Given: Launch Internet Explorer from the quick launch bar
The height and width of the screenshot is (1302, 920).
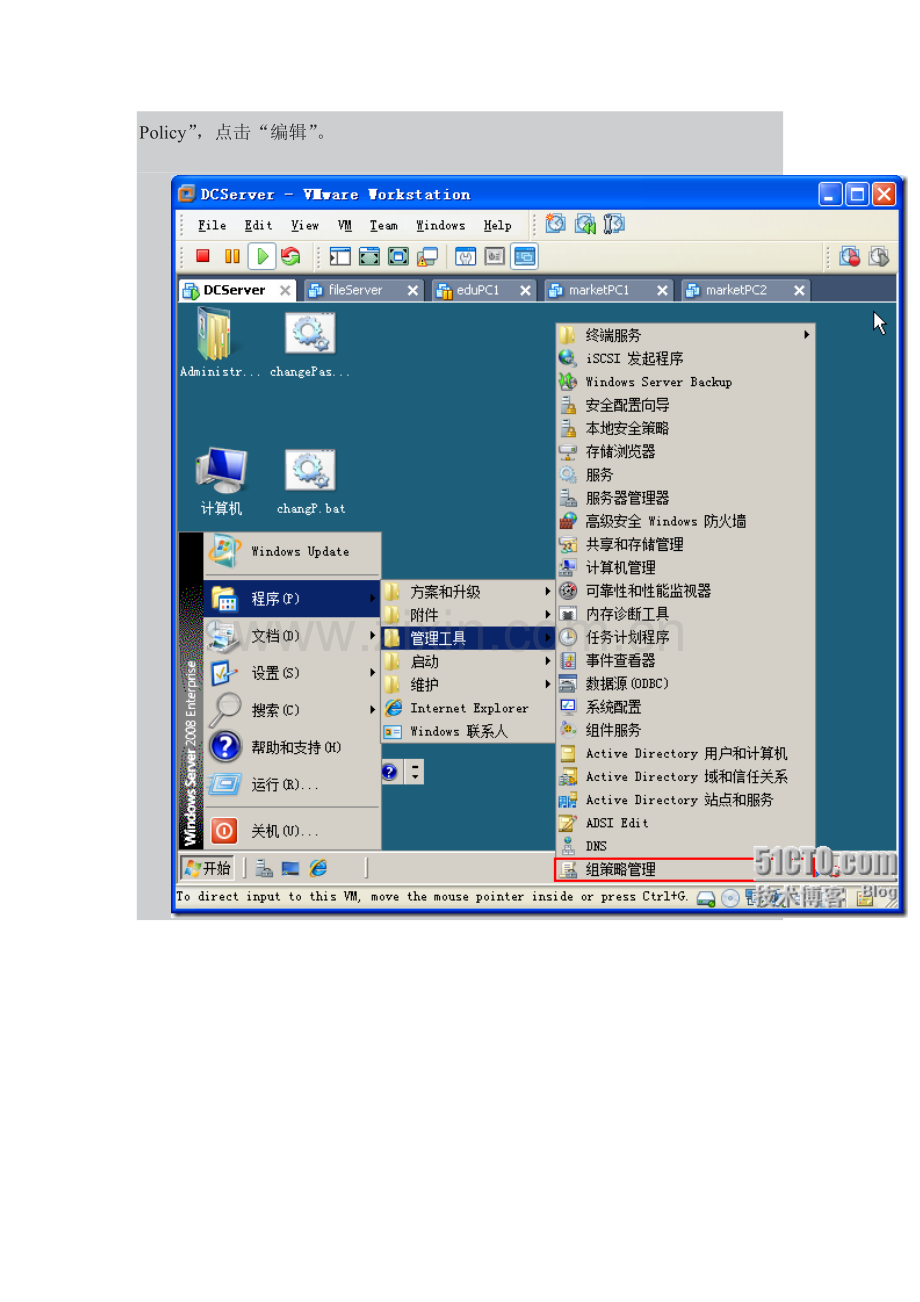Looking at the screenshot, I should pos(318,868).
